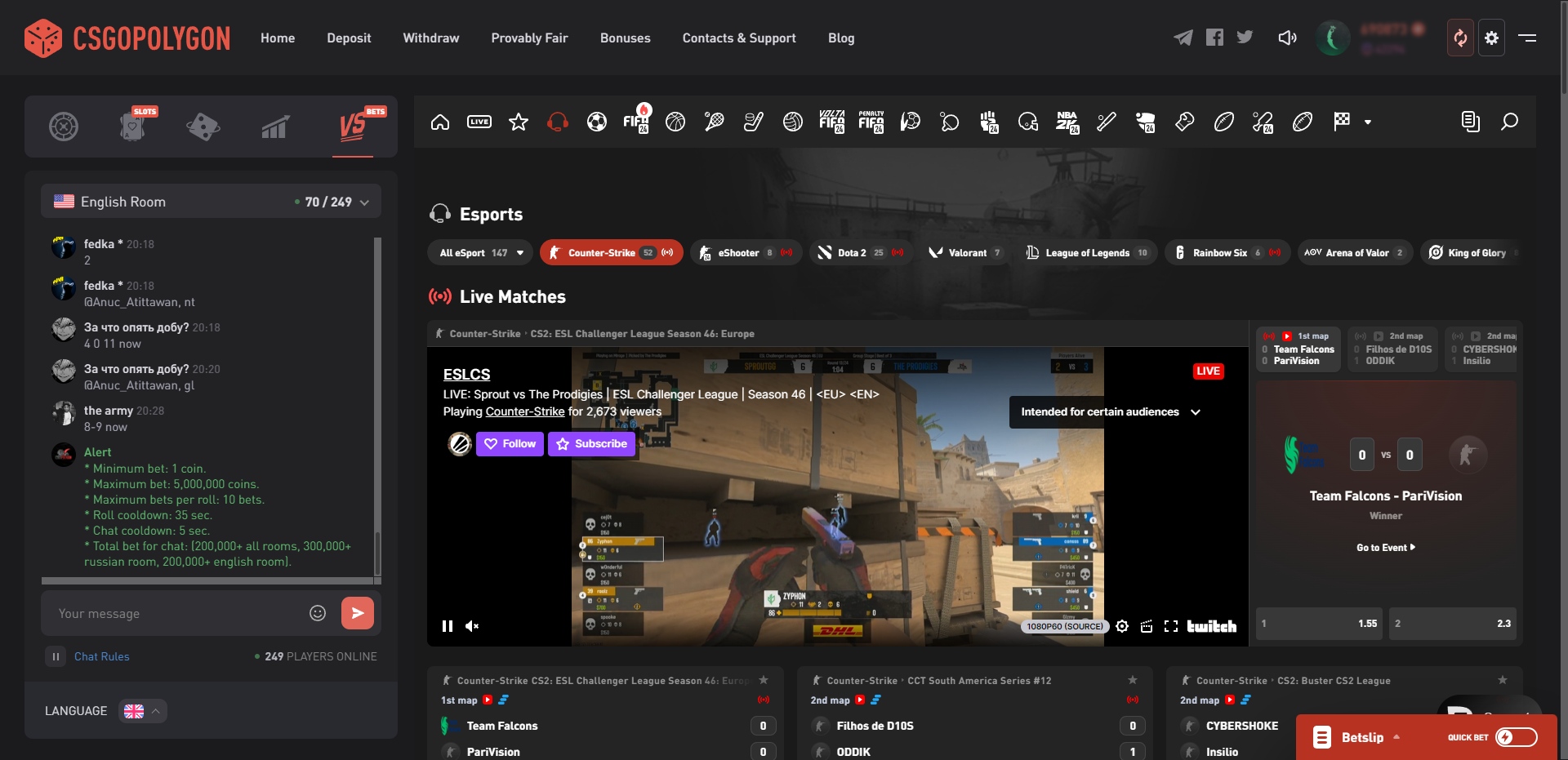The image size is (1568, 760).
Task: Send the chat message
Action: [358, 613]
